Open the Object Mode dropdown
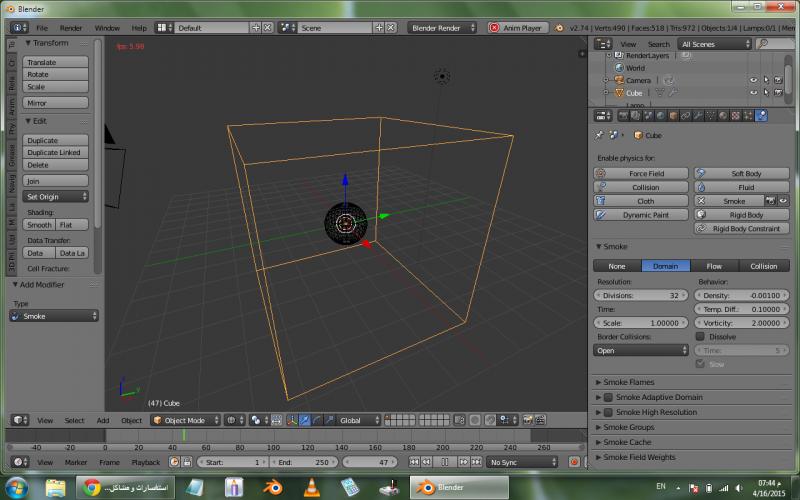The width and height of the screenshot is (800, 500). 186,420
